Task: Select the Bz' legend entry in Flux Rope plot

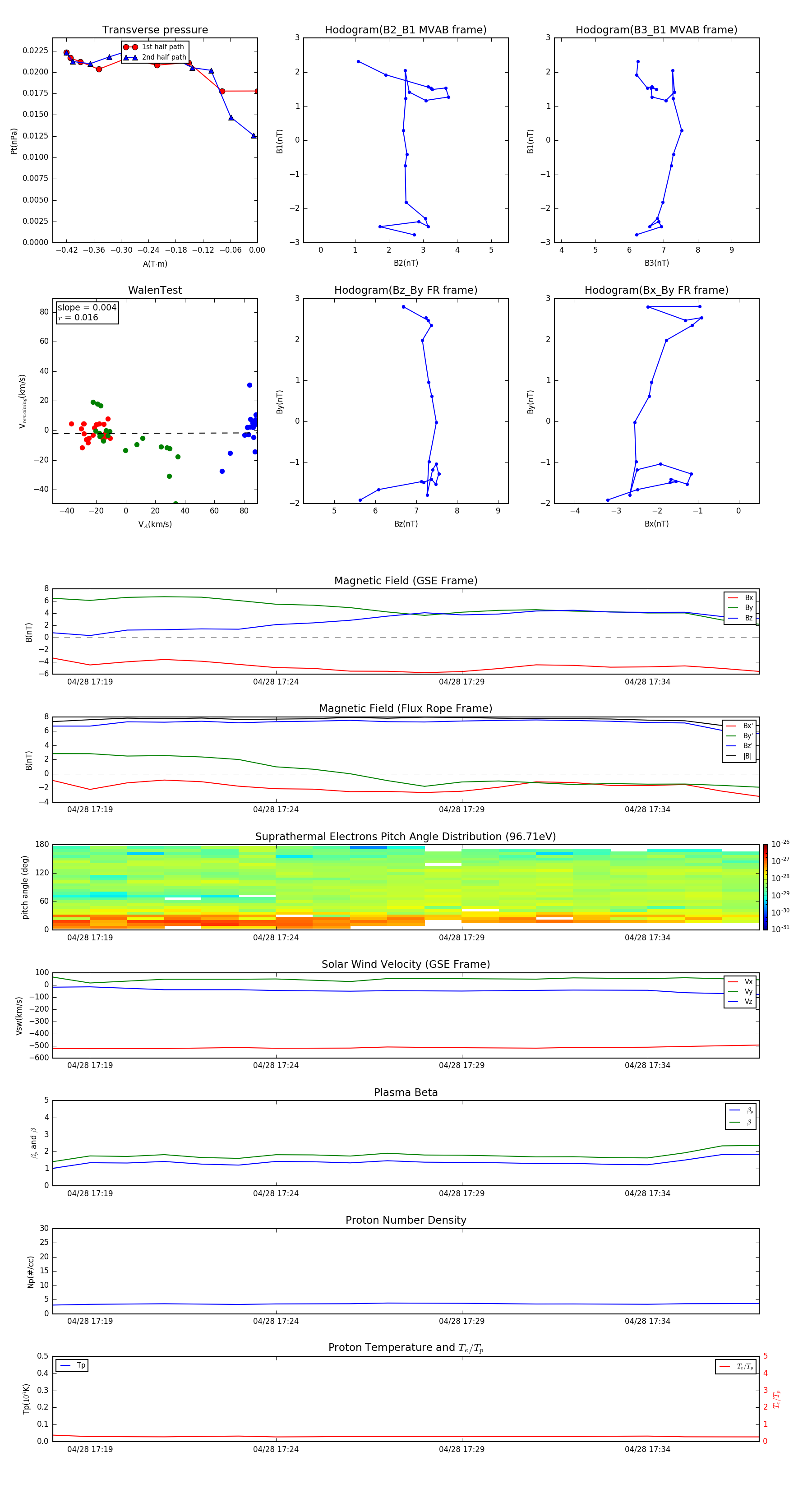Action: coord(739,746)
